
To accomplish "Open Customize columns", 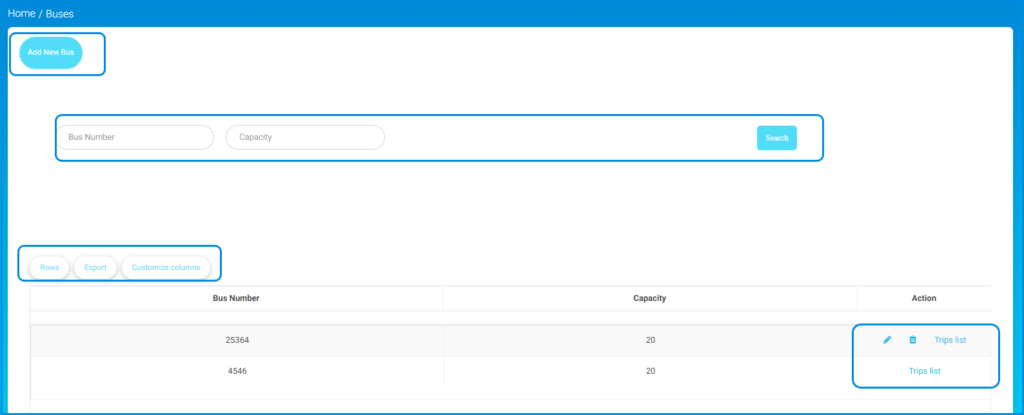I will [166, 267].
